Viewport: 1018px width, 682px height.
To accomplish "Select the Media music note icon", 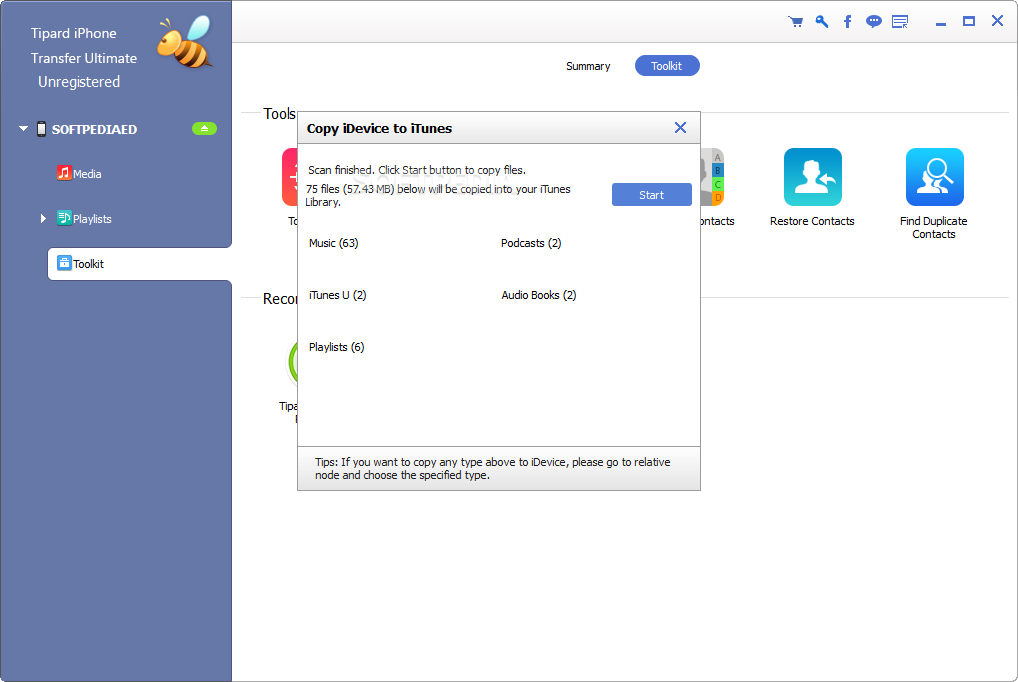I will point(64,173).
